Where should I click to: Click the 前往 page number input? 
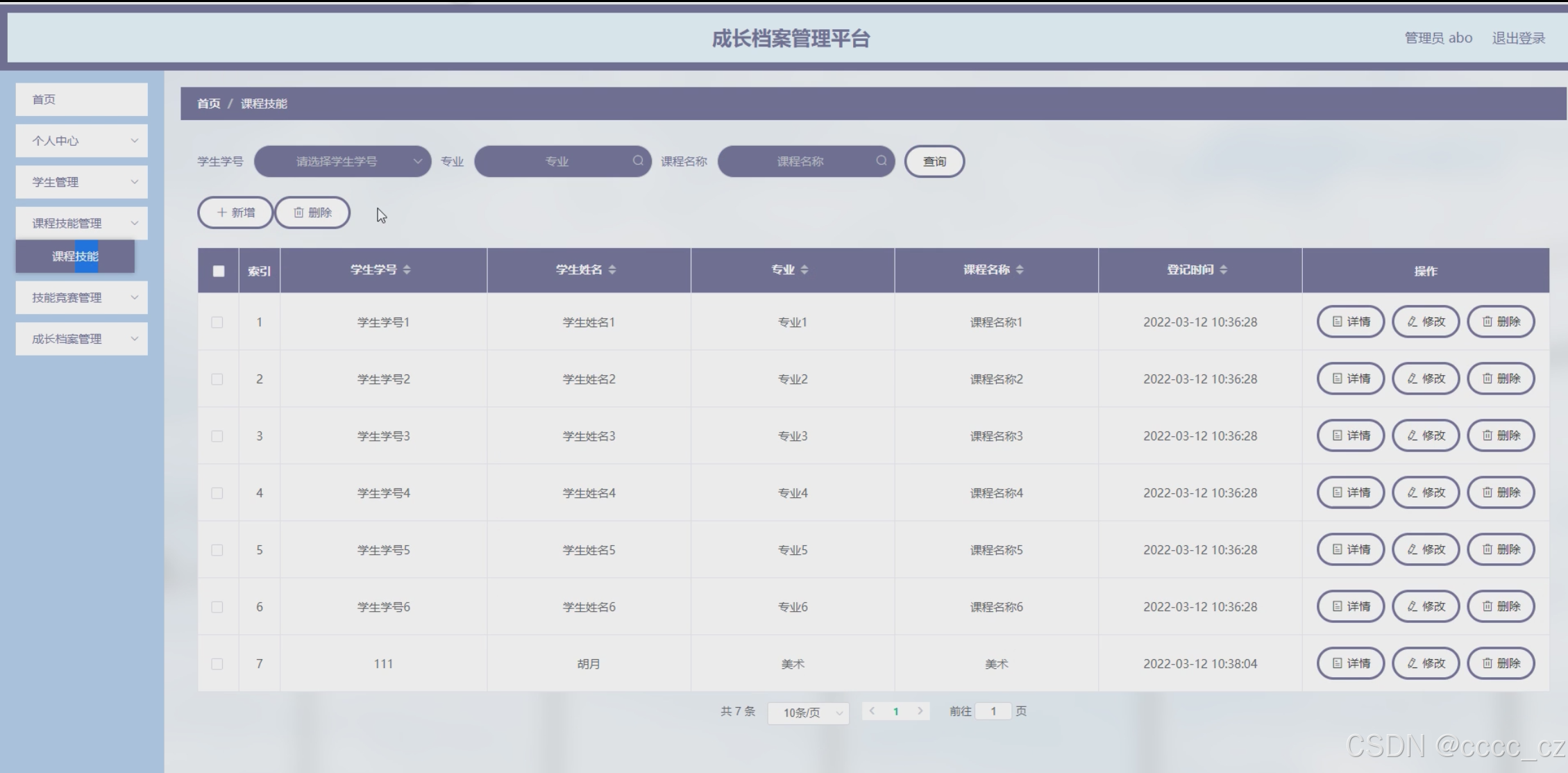(993, 711)
